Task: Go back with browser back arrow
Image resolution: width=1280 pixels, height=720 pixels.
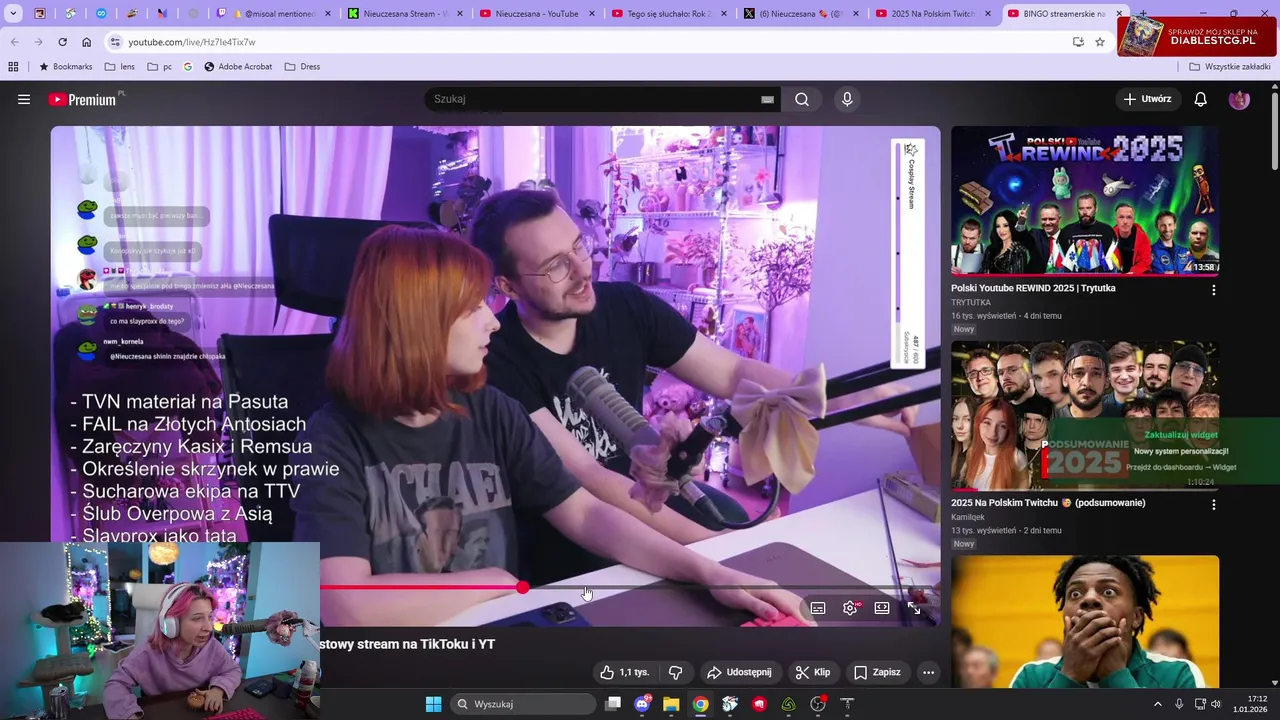Action: click(14, 42)
